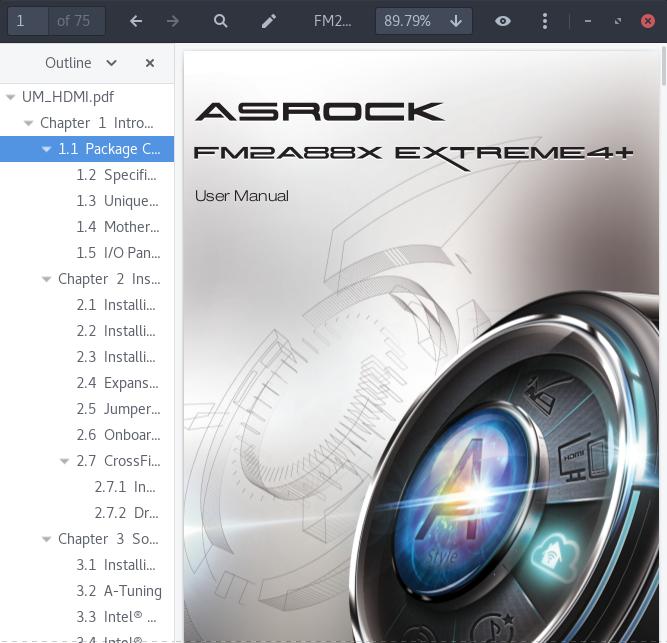This screenshot has height=643, width=667.
Task: Jump to 2.7.1 In... subsection
Action: pyautogui.click(x=125, y=487)
